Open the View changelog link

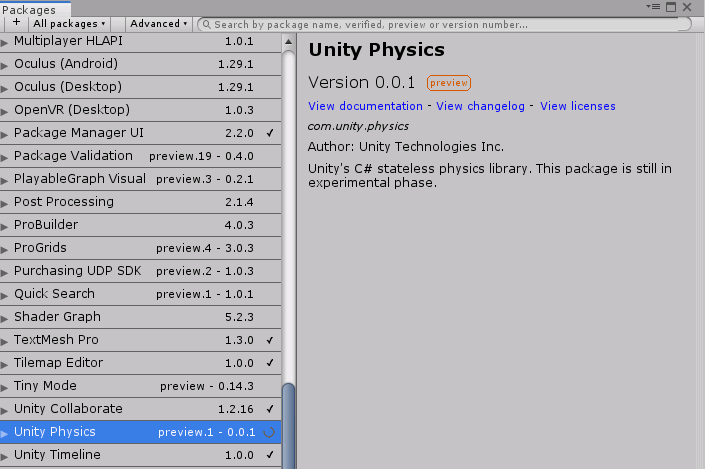point(480,106)
